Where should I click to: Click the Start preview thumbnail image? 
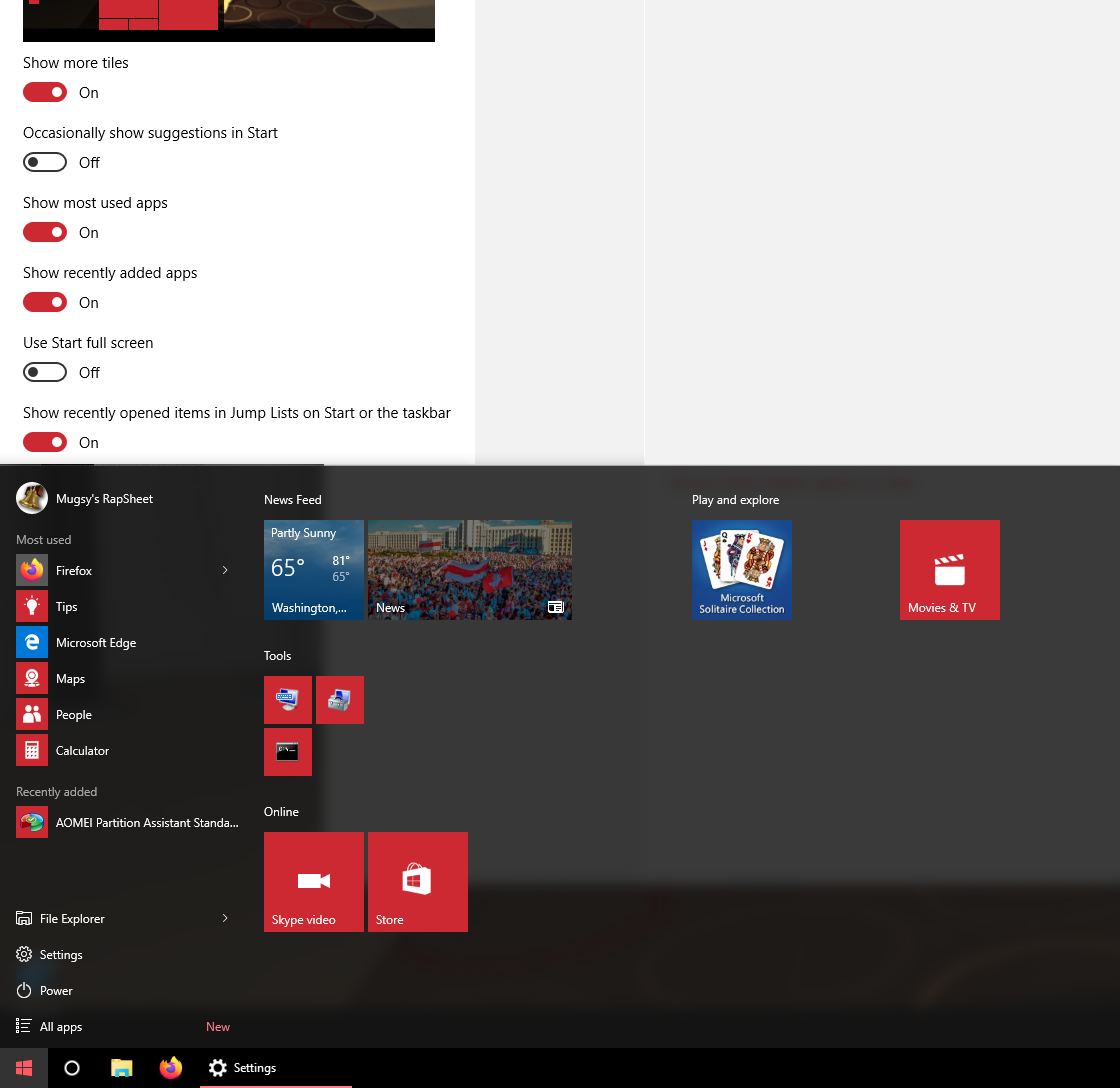point(229,21)
